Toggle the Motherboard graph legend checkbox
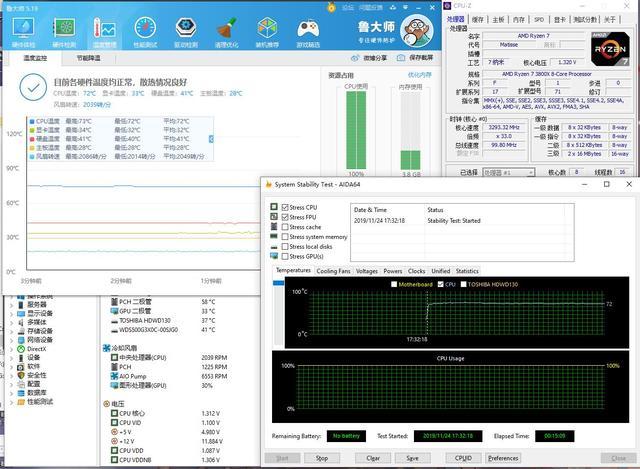The height and width of the screenshot is (469, 640). click(392, 284)
